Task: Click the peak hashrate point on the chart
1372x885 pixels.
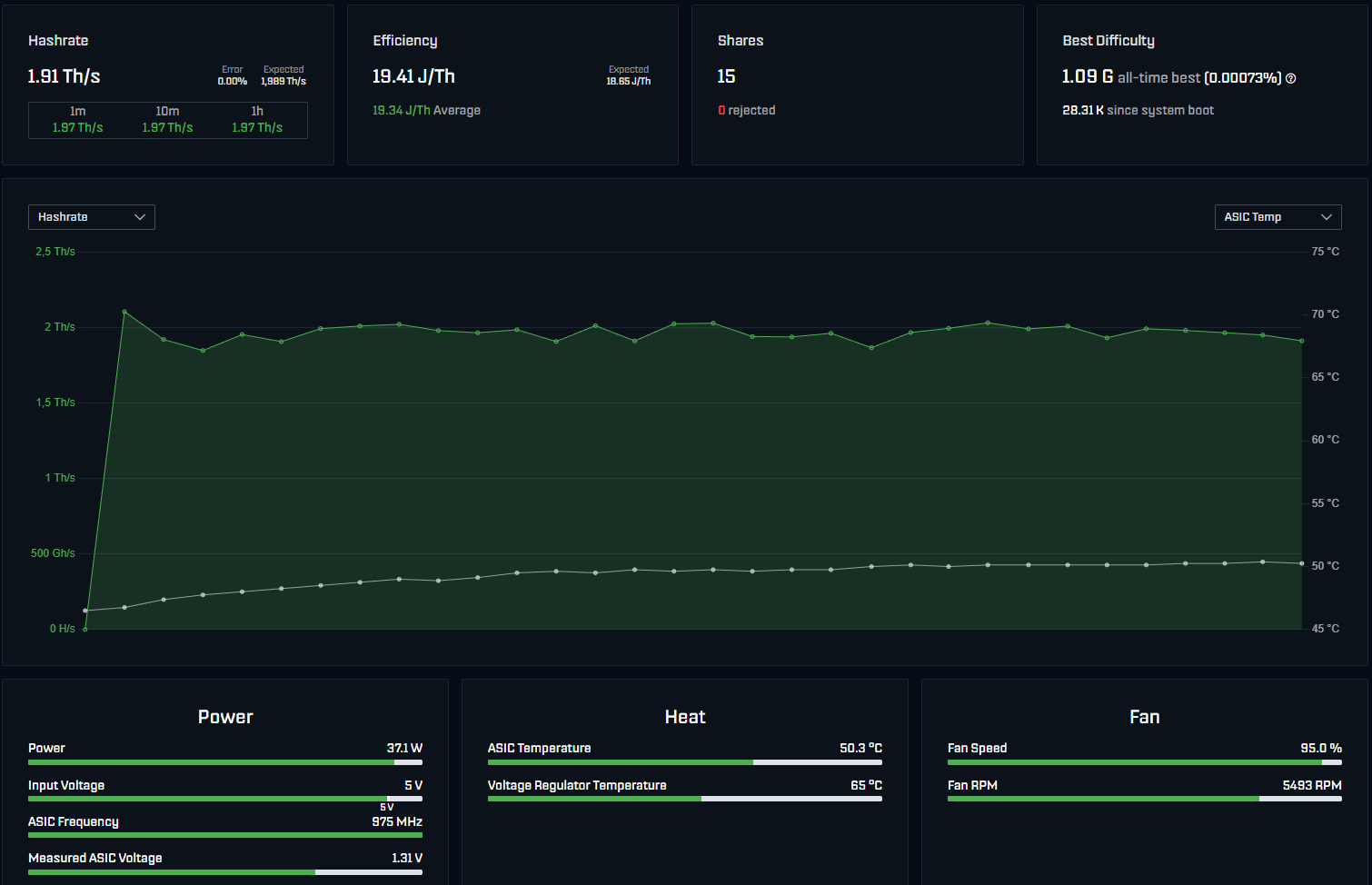Action: click(124, 312)
